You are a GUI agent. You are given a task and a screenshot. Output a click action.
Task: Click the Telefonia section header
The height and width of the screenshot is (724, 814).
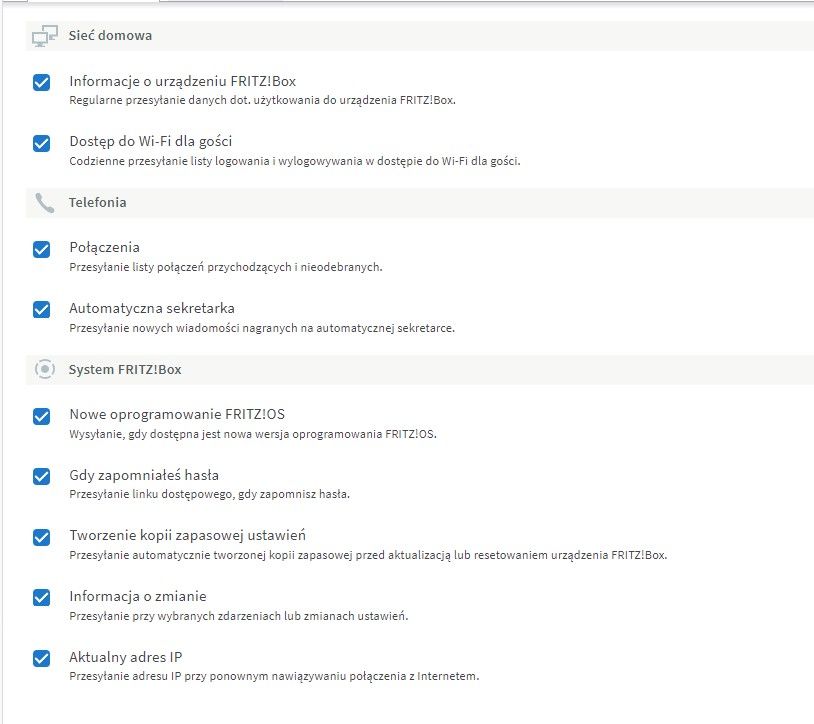419,203
